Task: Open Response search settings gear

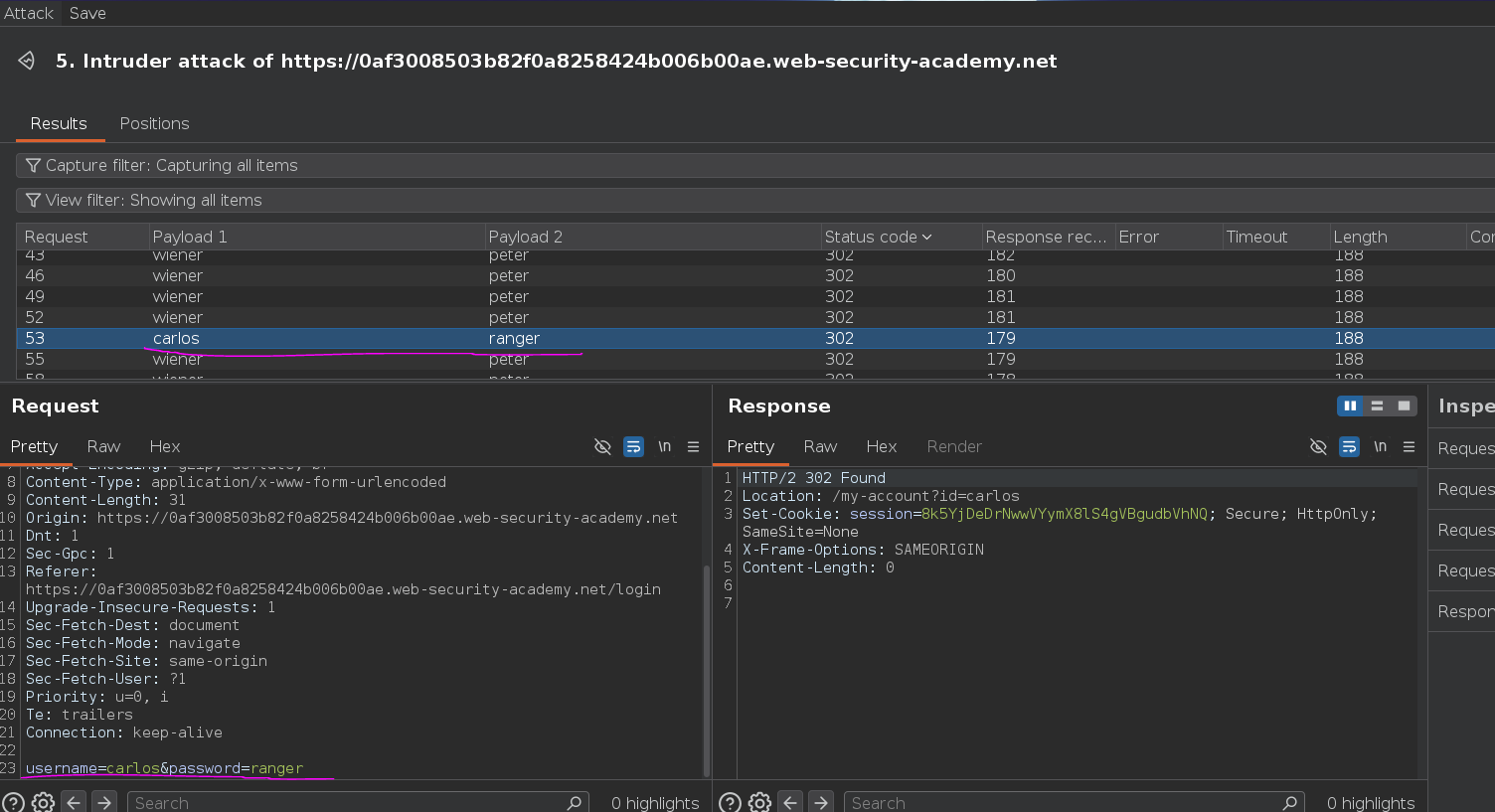Action: [x=759, y=802]
